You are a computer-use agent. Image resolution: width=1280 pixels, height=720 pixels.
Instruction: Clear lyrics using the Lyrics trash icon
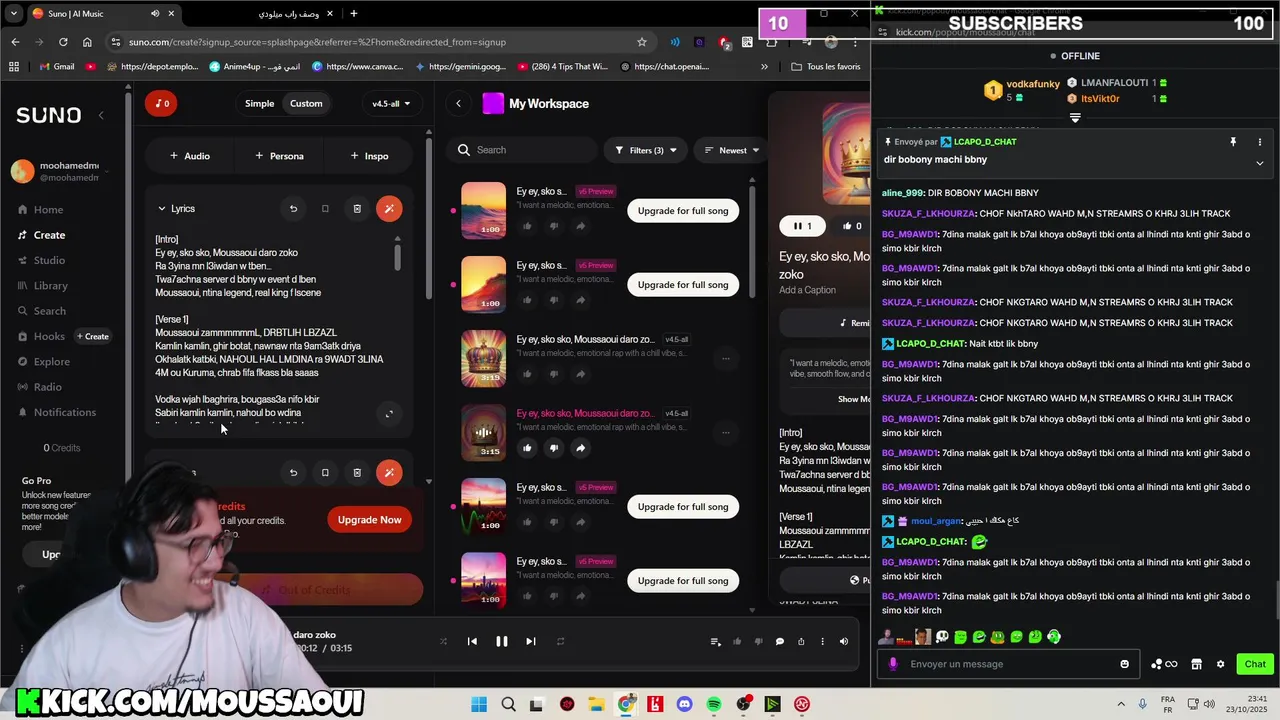pos(357,209)
